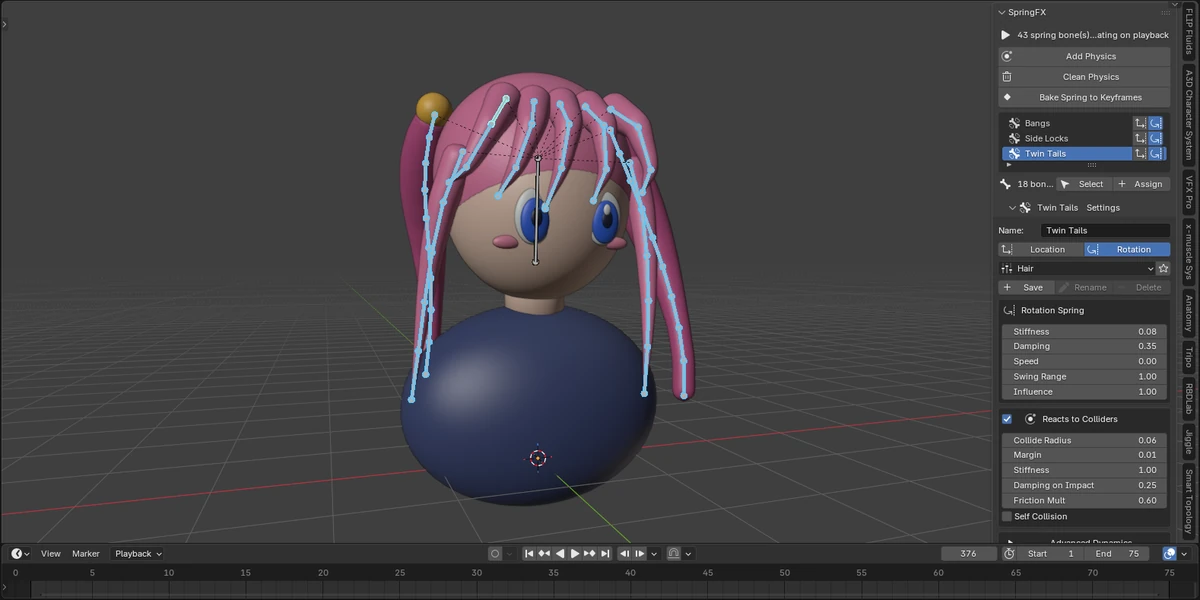Toggle Rotation spring for Bangs group
The width and height of the screenshot is (1200, 600).
1156,123
